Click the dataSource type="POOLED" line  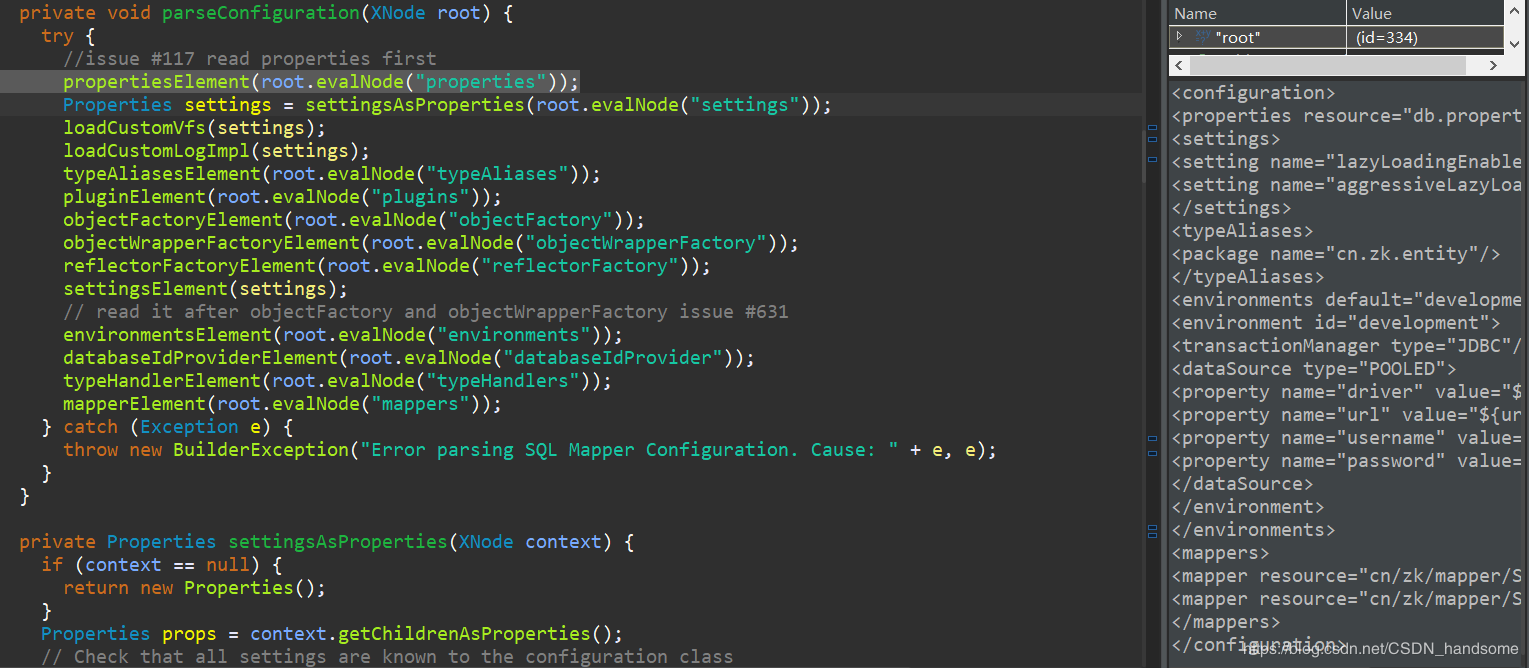[1314, 369]
